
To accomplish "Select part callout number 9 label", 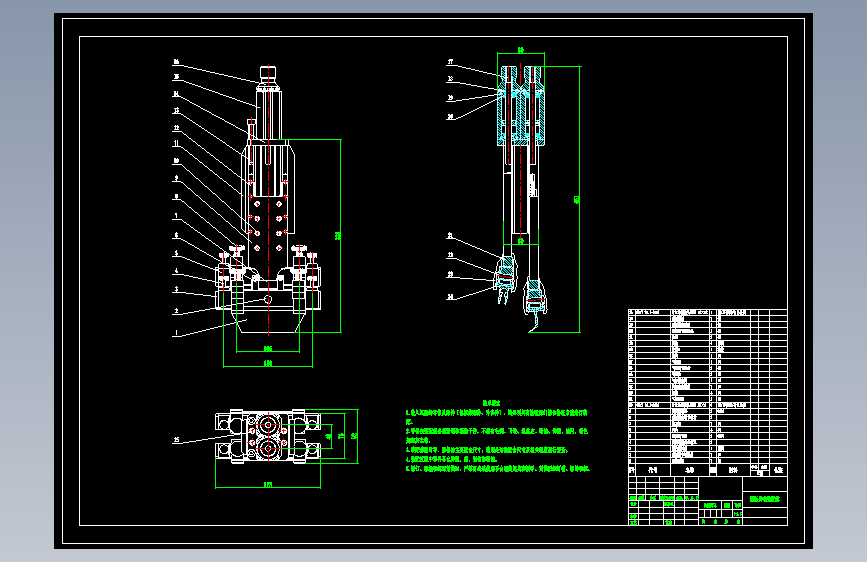I will [176, 178].
